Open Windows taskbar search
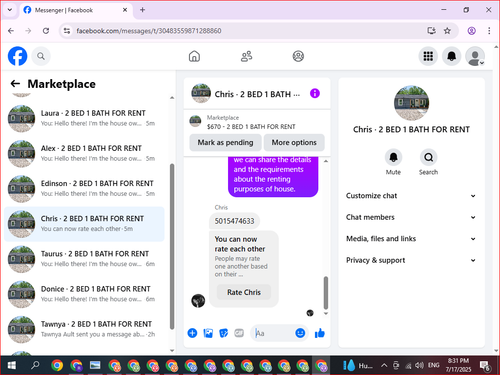Screen dimensions: 500x375 point(35,366)
